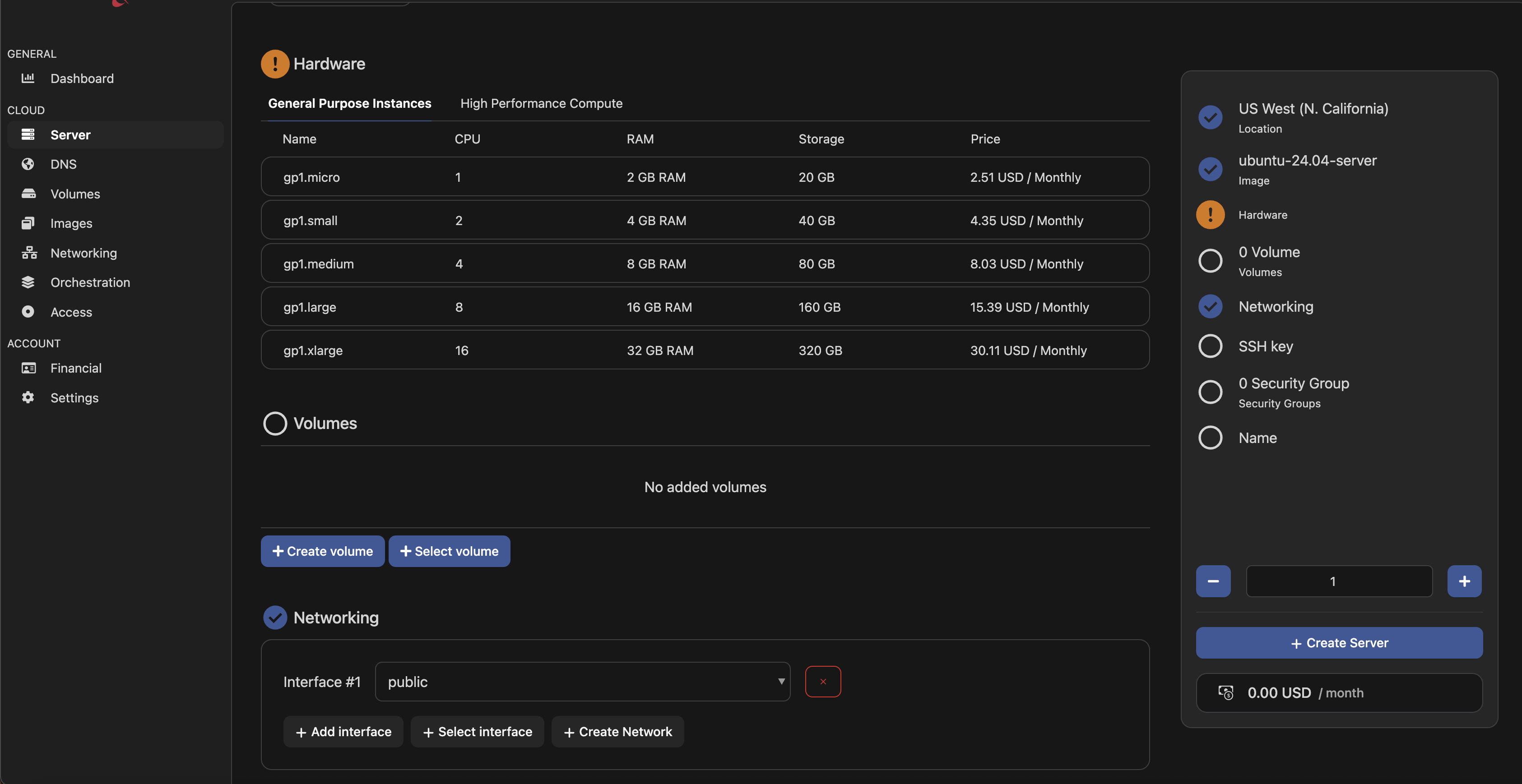Click the Create volume button
This screenshot has width=1522, height=784.
pos(322,551)
